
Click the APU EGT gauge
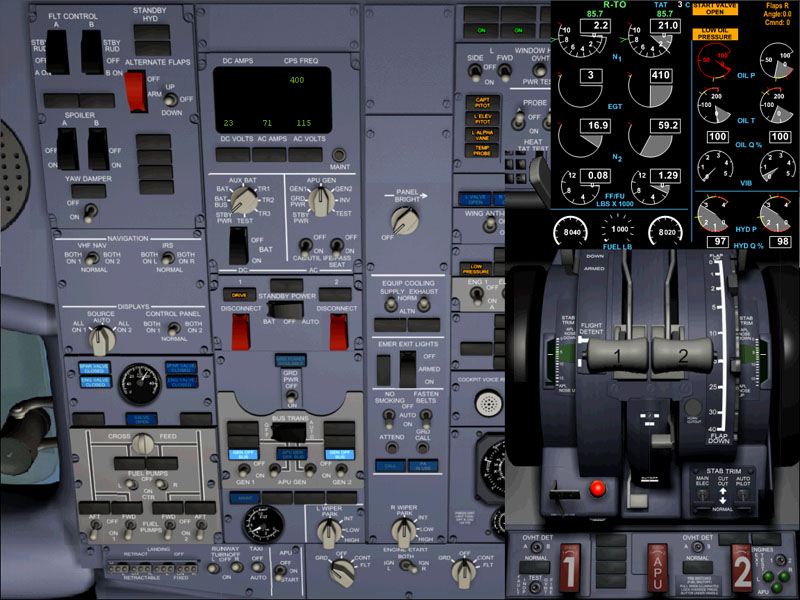(263, 524)
